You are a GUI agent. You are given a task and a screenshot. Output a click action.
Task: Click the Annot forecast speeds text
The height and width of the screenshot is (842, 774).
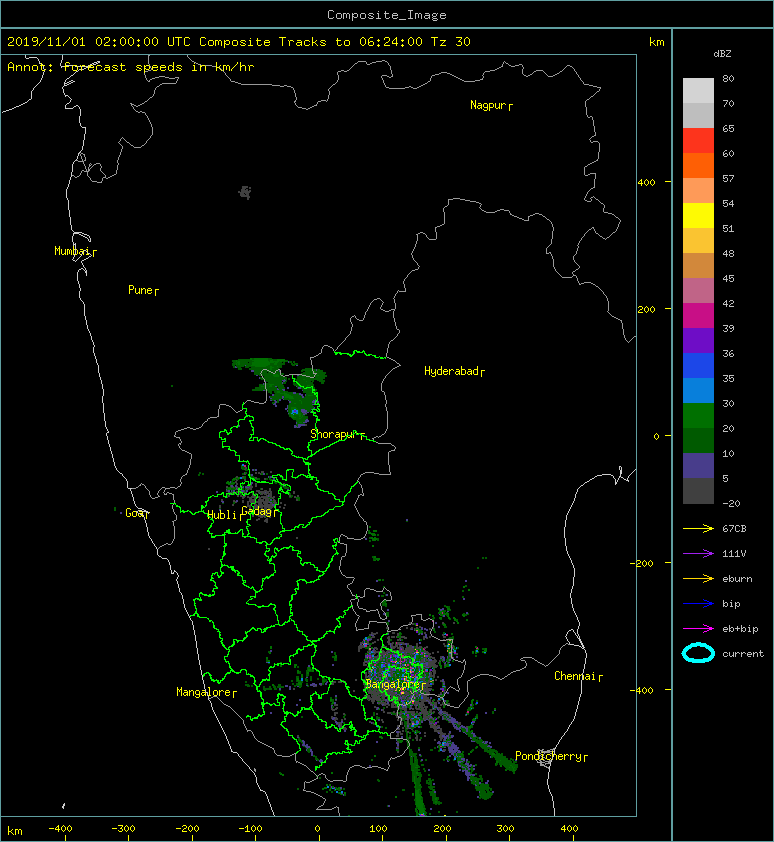131,67
